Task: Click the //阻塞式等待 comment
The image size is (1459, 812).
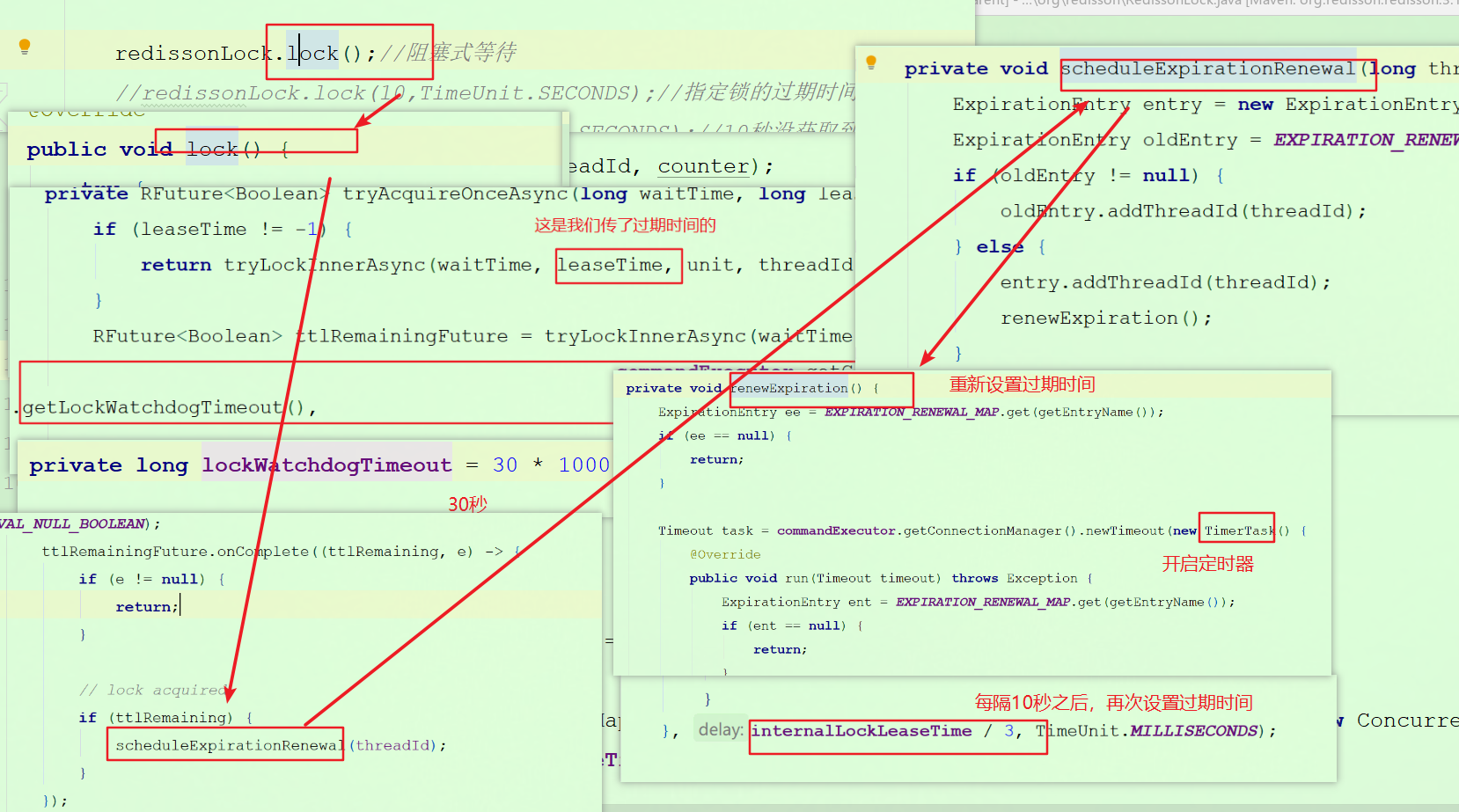Action: pos(448,53)
